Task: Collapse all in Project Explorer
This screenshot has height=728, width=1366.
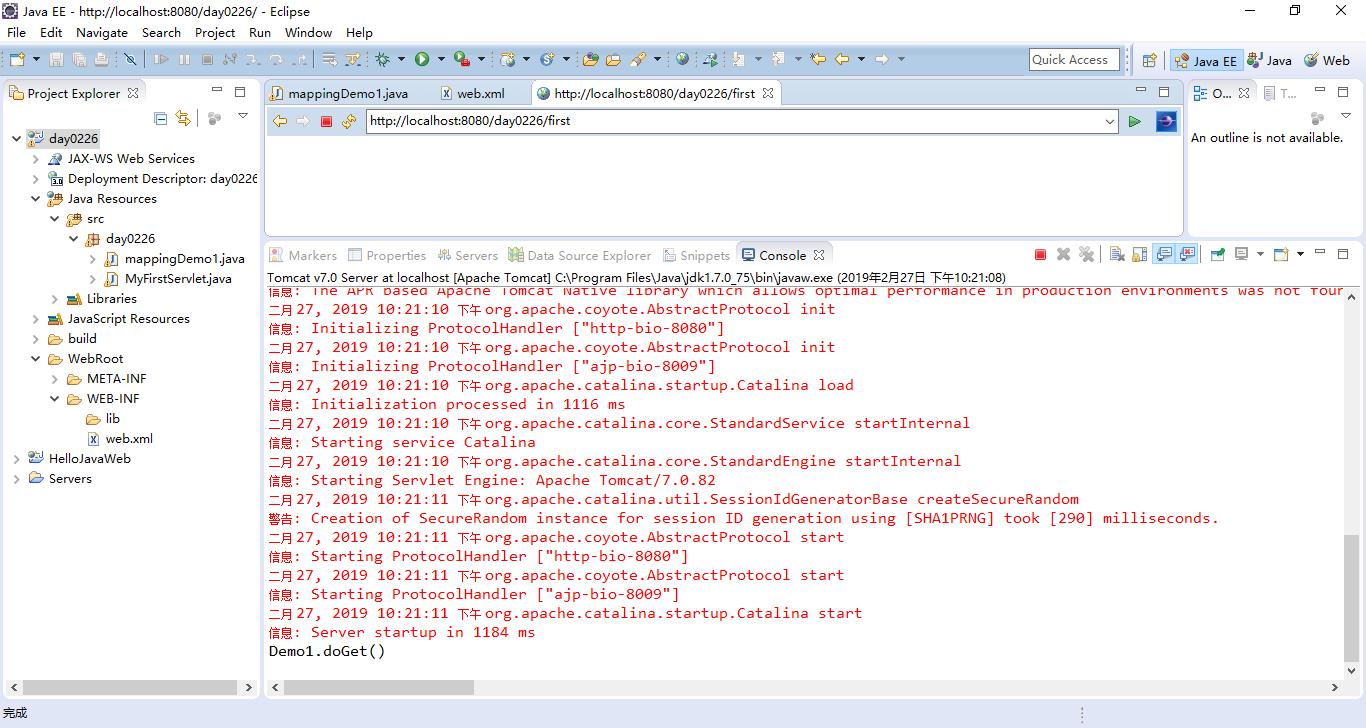Action: click(160, 118)
